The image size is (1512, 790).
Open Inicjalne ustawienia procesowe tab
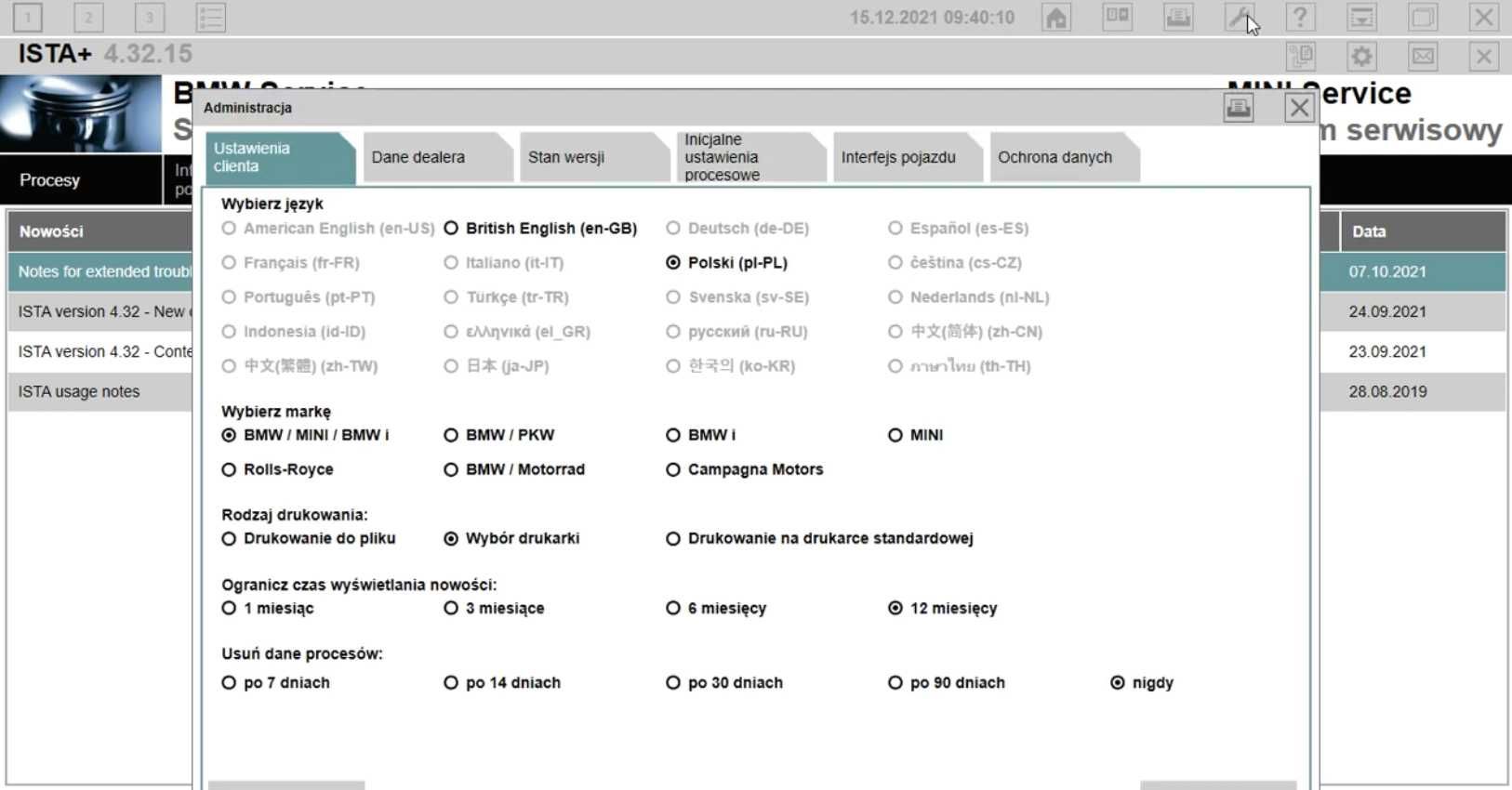750,157
